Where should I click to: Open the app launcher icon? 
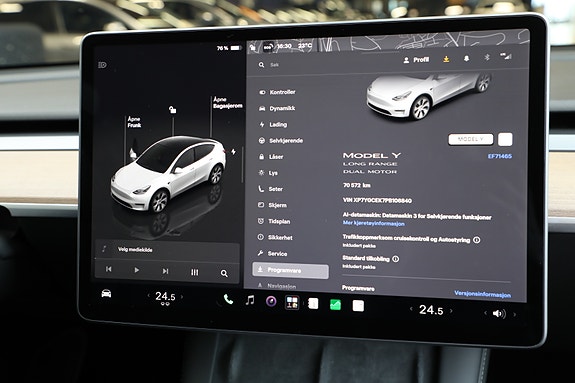292,303
